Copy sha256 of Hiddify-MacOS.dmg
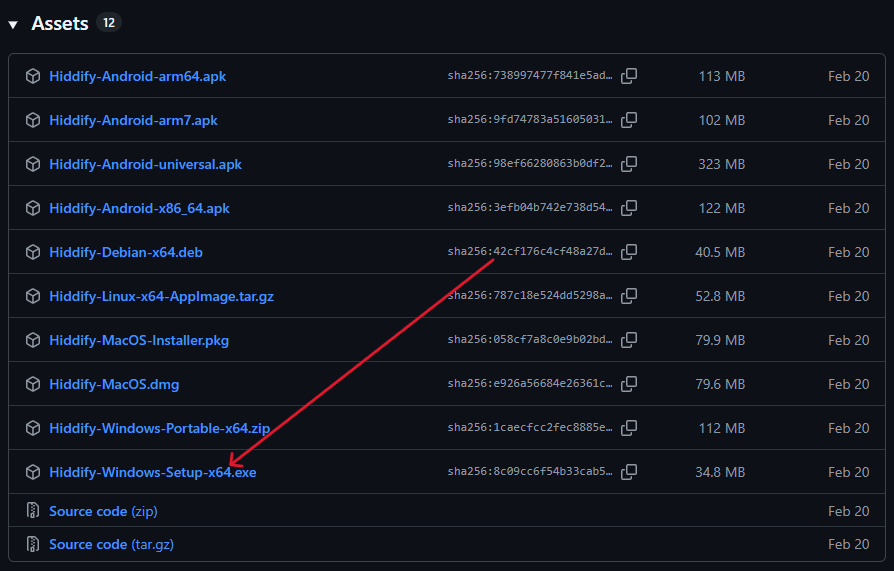 tap(629, 384)
